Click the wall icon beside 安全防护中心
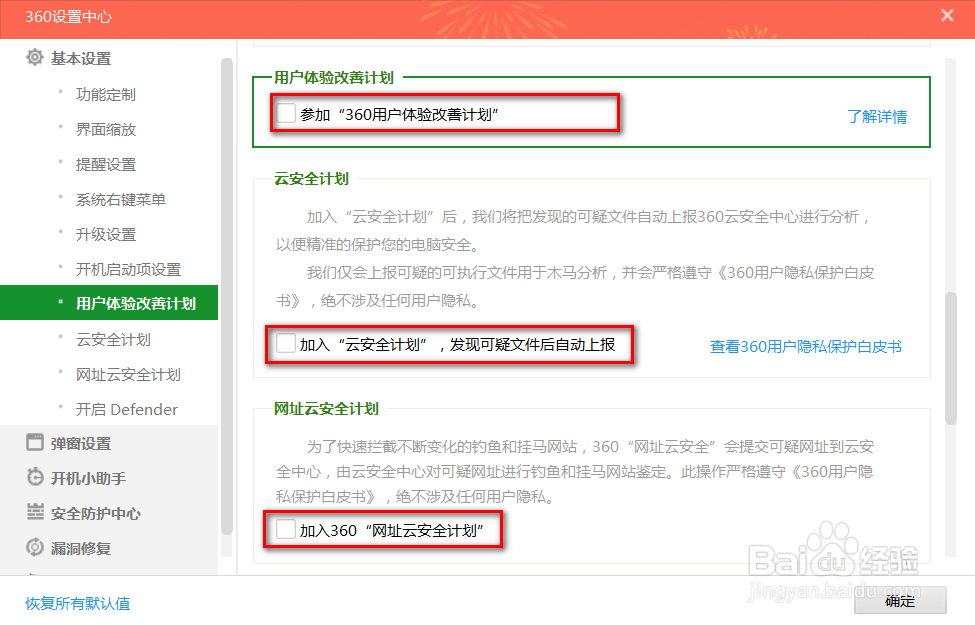Screen dimensions: 975x625 click(x=35, y=512)
